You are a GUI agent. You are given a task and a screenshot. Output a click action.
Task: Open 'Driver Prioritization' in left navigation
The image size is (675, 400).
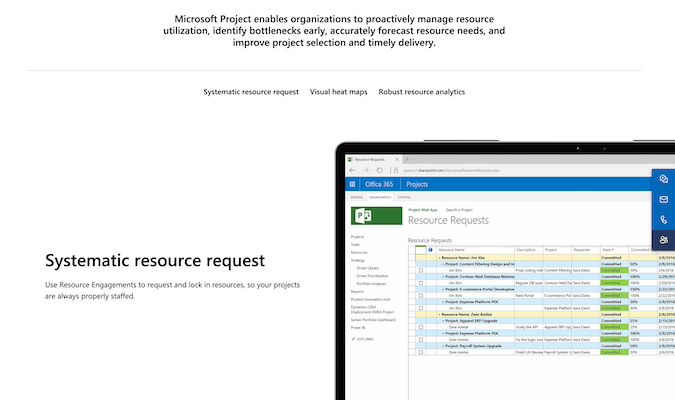coord(372,276)
